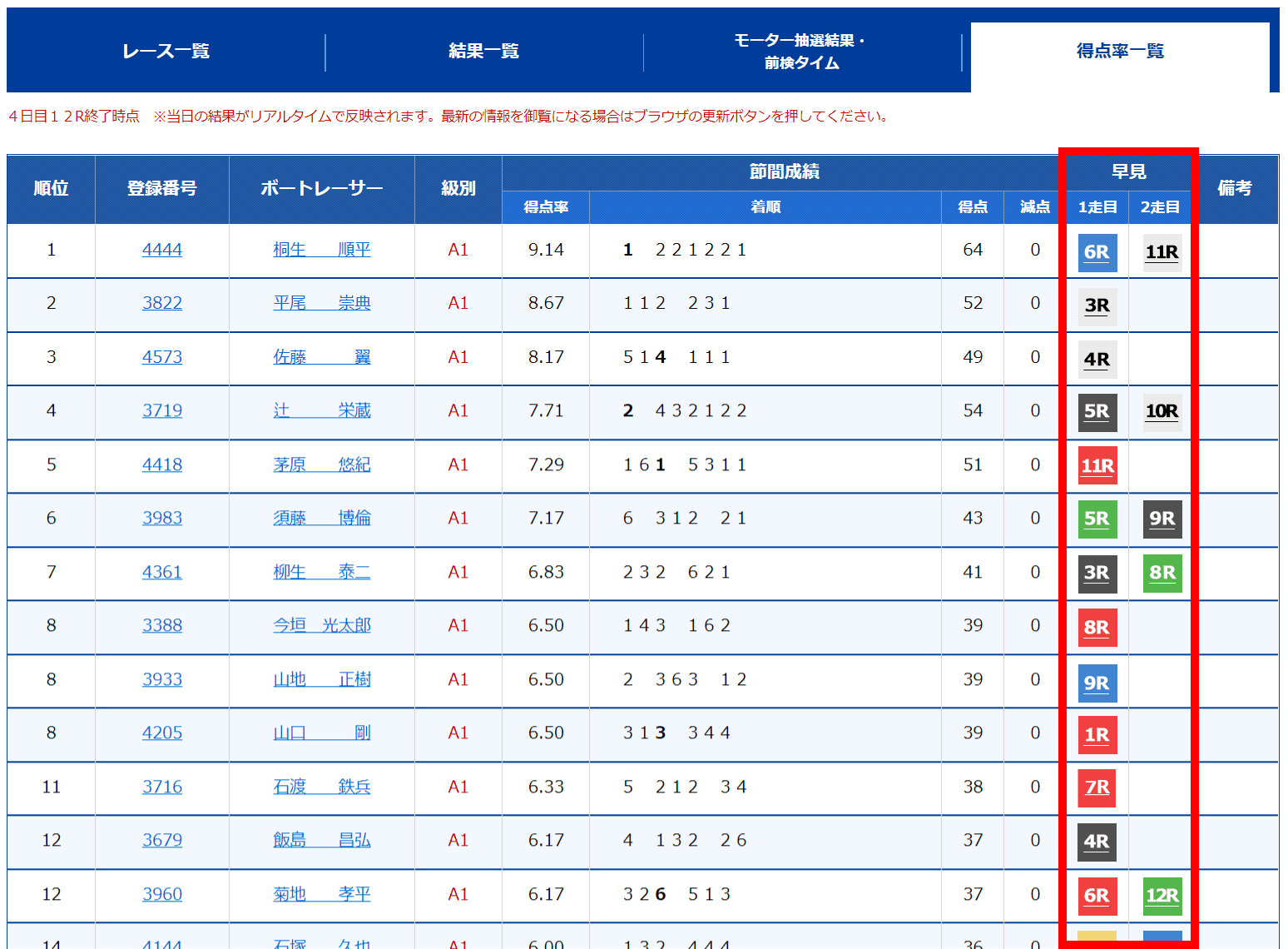Image resolution: width=1288 pixels, height=949 pixels.
Task: Click the red 1R badge for 山口剛
Action: click(1097, 734)
